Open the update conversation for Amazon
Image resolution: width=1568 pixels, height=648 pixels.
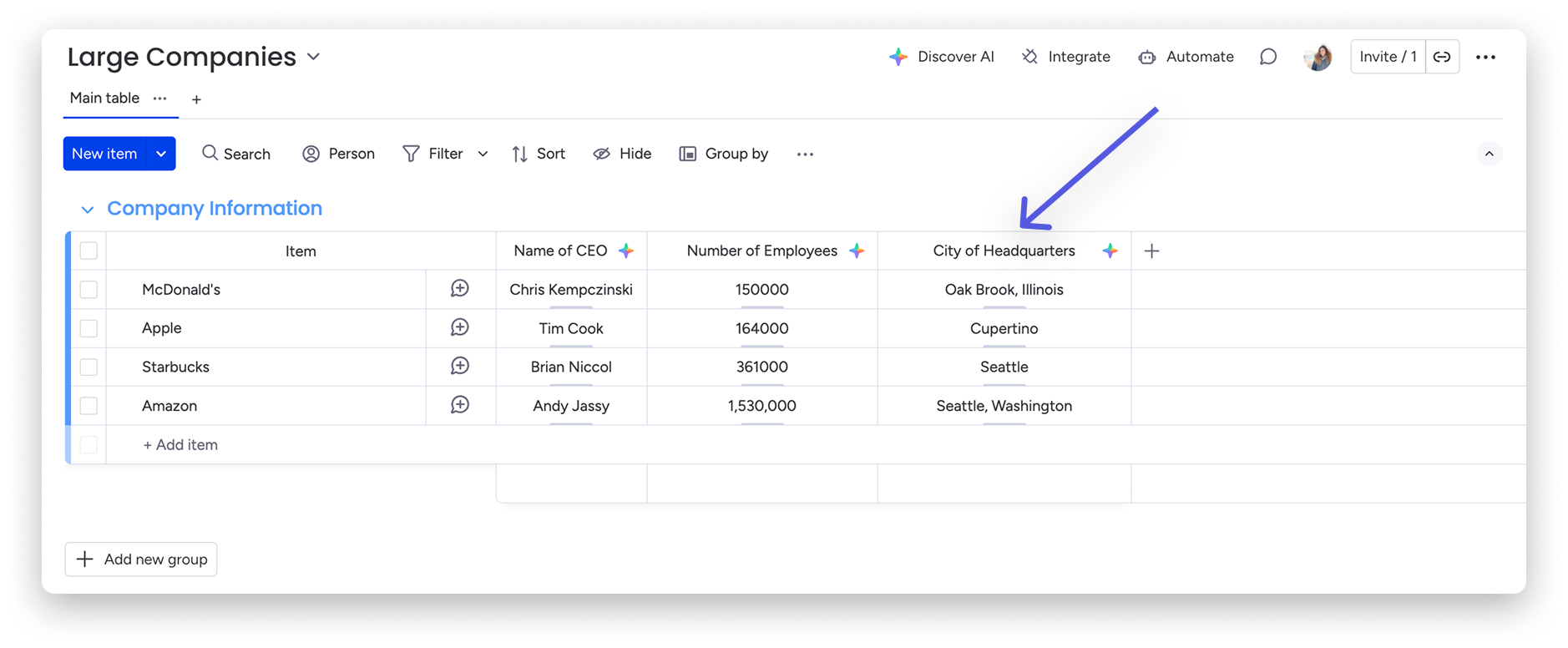pos(459,405)
